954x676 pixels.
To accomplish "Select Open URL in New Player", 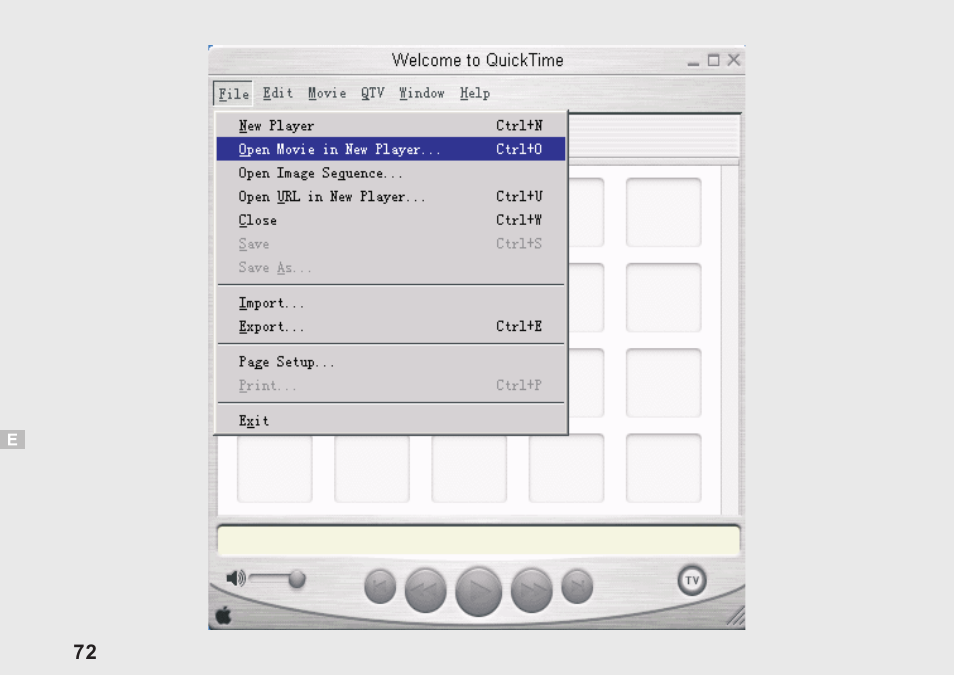I will 391,197.
